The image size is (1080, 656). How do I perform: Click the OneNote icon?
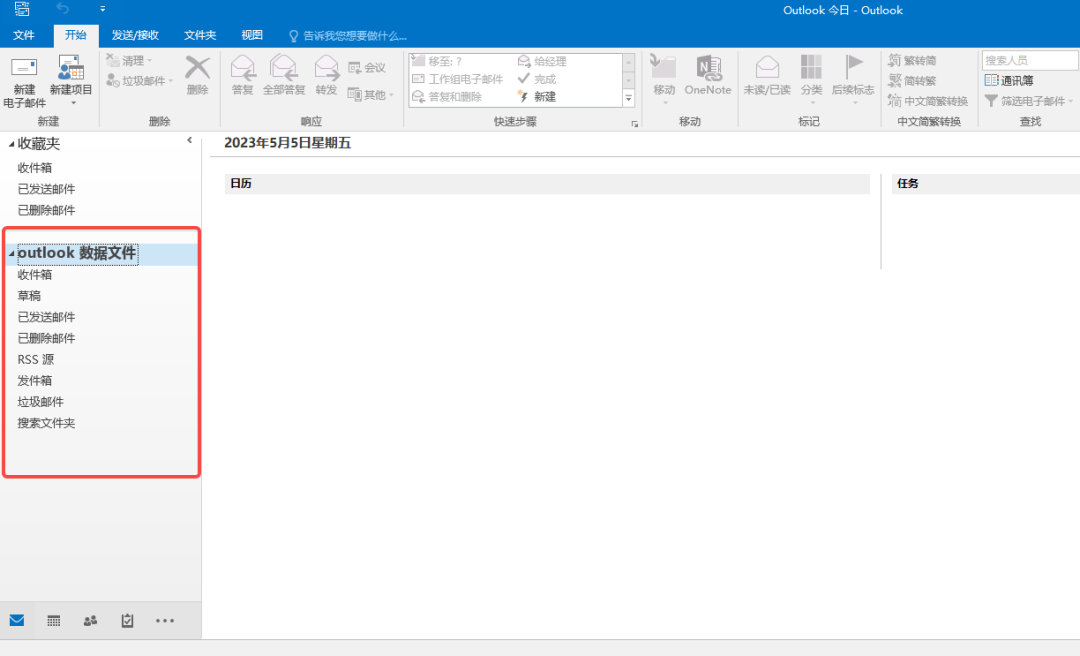coord(708,68)
